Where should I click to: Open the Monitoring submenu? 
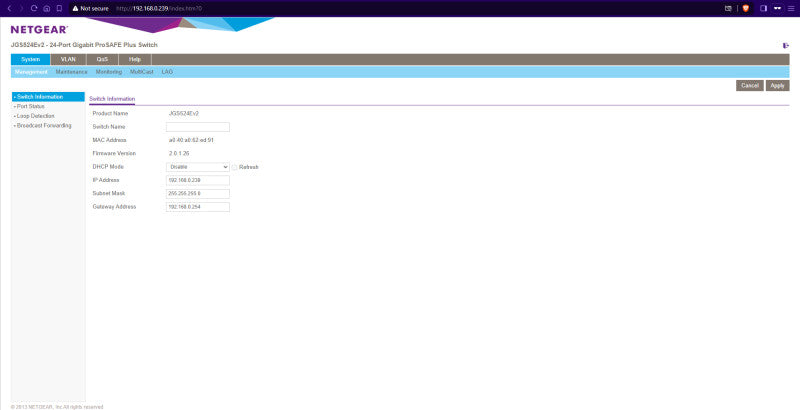[109, 72]
